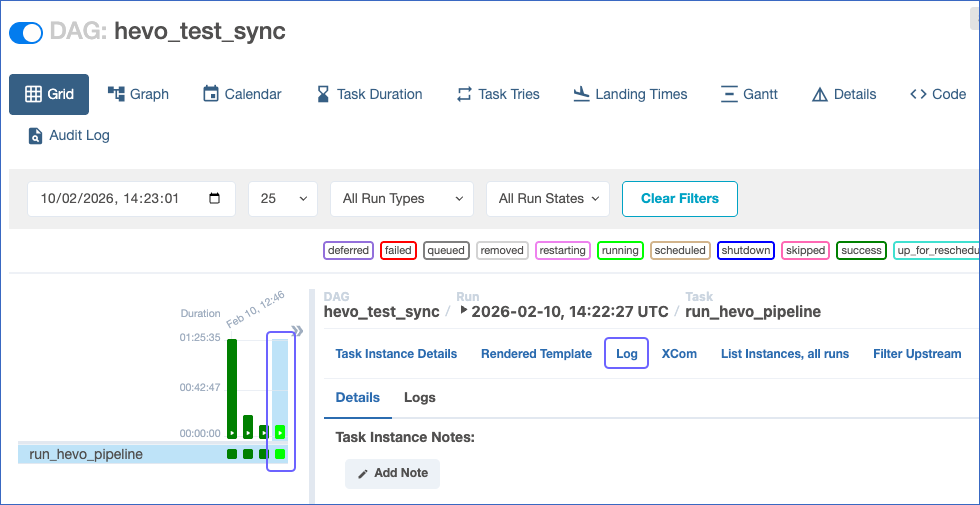Screen dimensions: 980x505
Task: Click the removed status legend badge
Action: pos(502,251)
